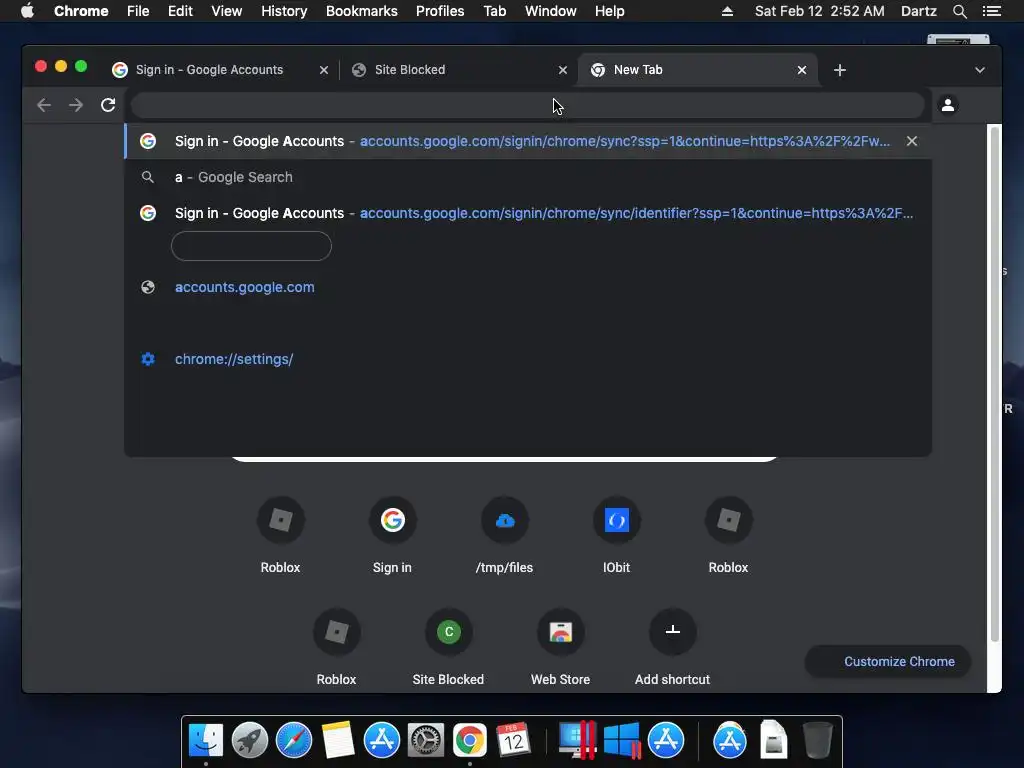The image size is (1024, 768).
Task: Open the Windows logo app in dock
Action: point(622,740)
